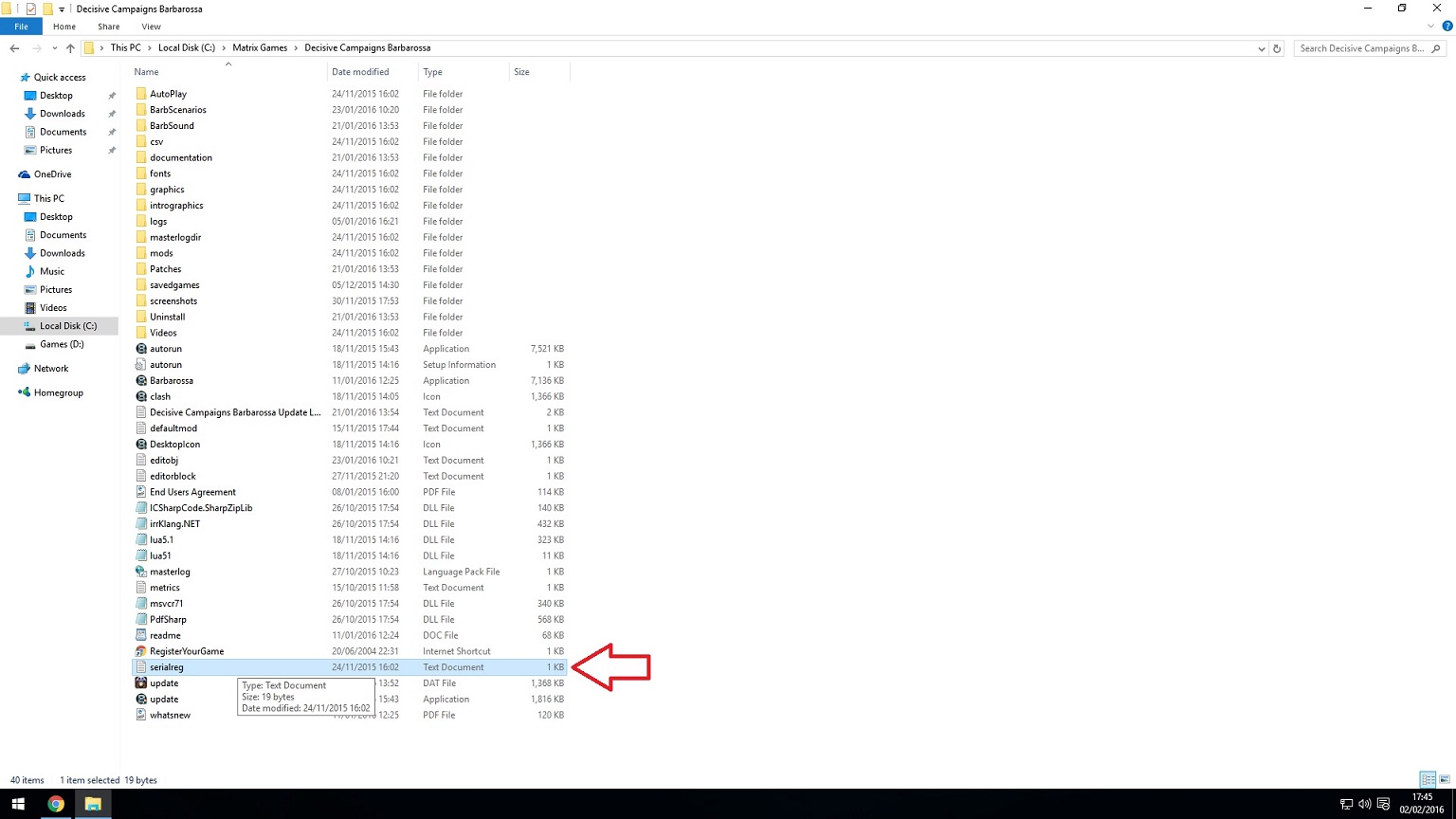Open Customize Quick Access Toolbar dropdown
This screenshot has height=819, width=1456.
pyautogui.click(x=62, y=9)
